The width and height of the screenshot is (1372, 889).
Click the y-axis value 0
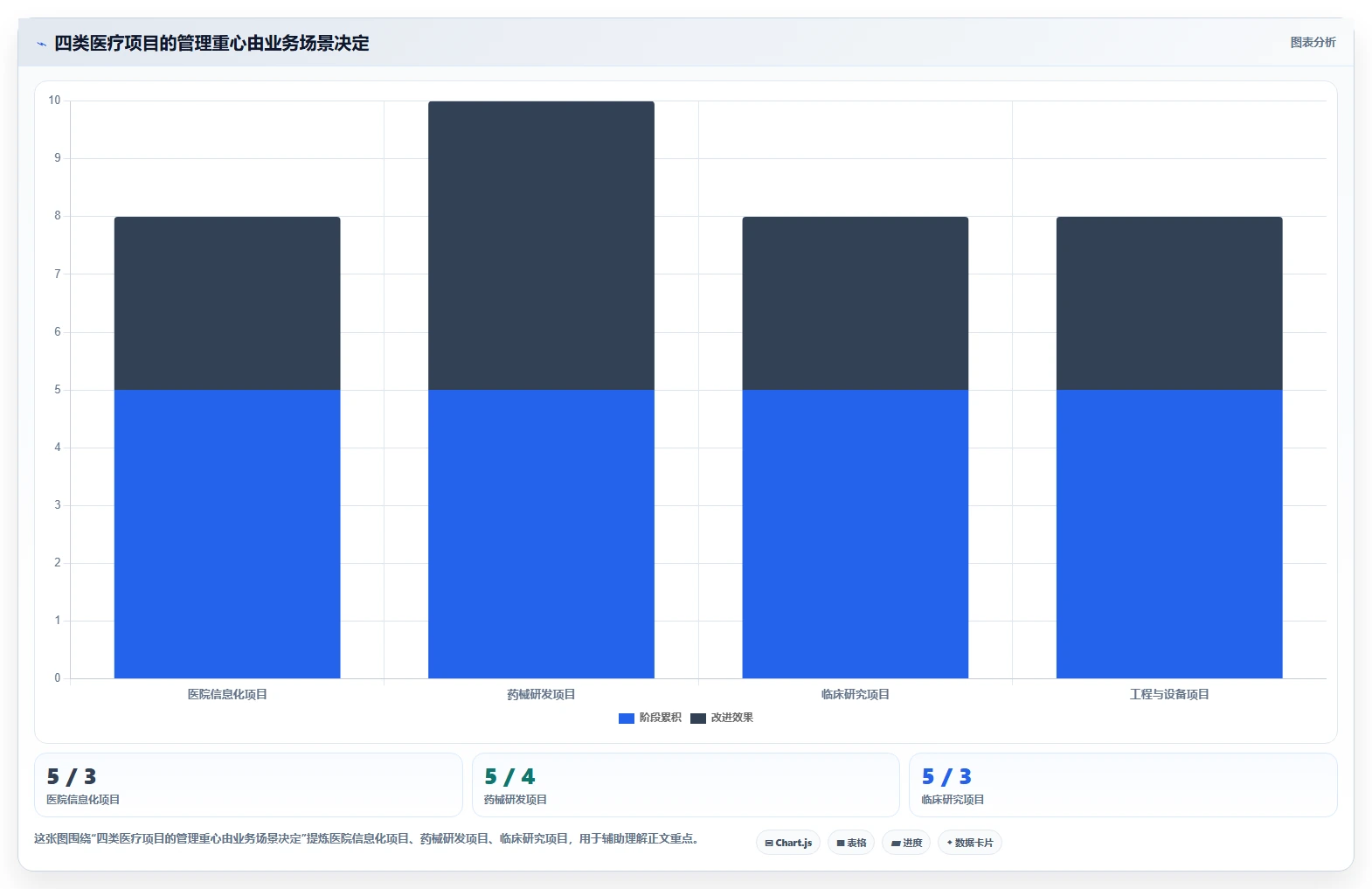(58, 678)
